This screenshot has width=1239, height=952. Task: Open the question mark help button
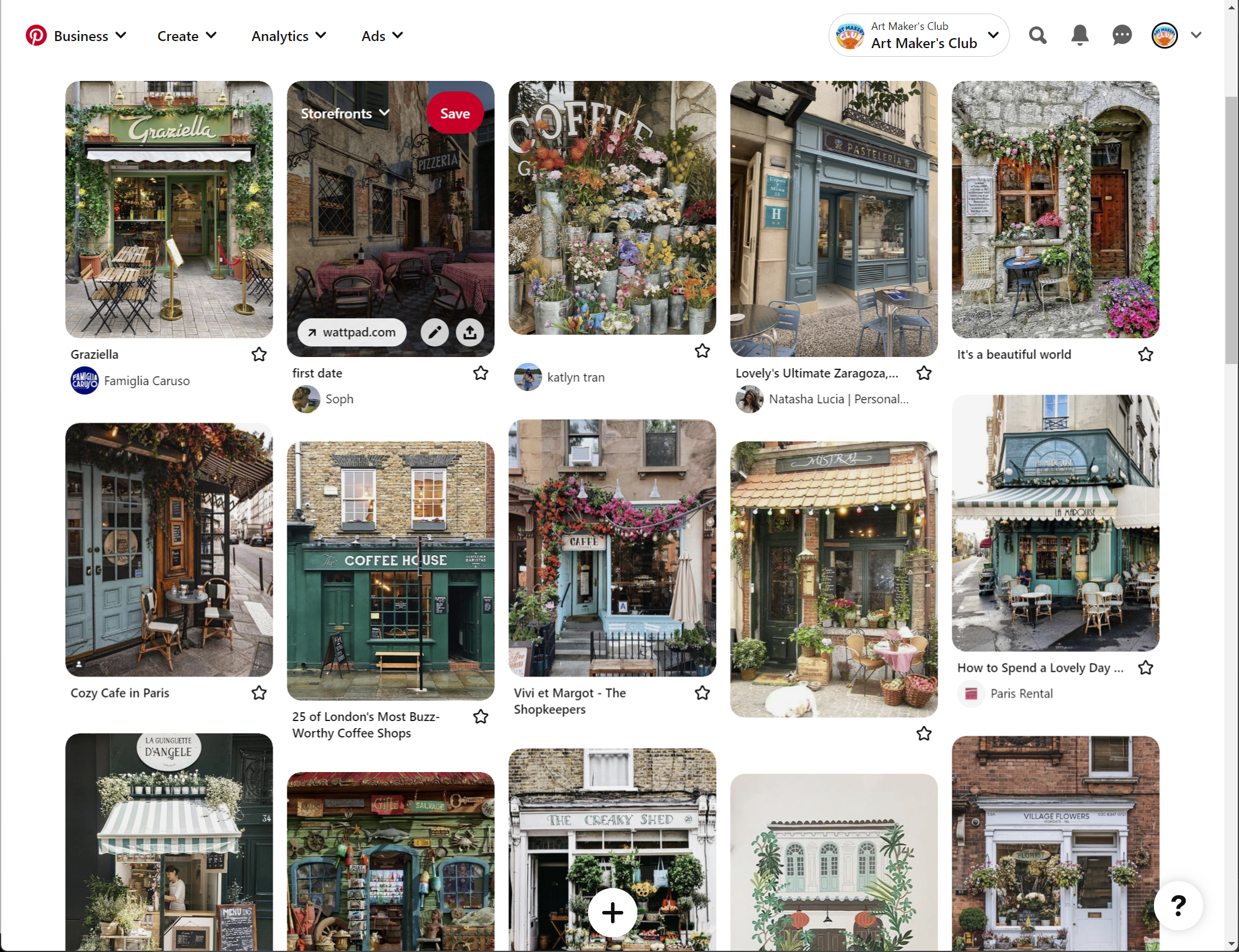click(1178, 906)
